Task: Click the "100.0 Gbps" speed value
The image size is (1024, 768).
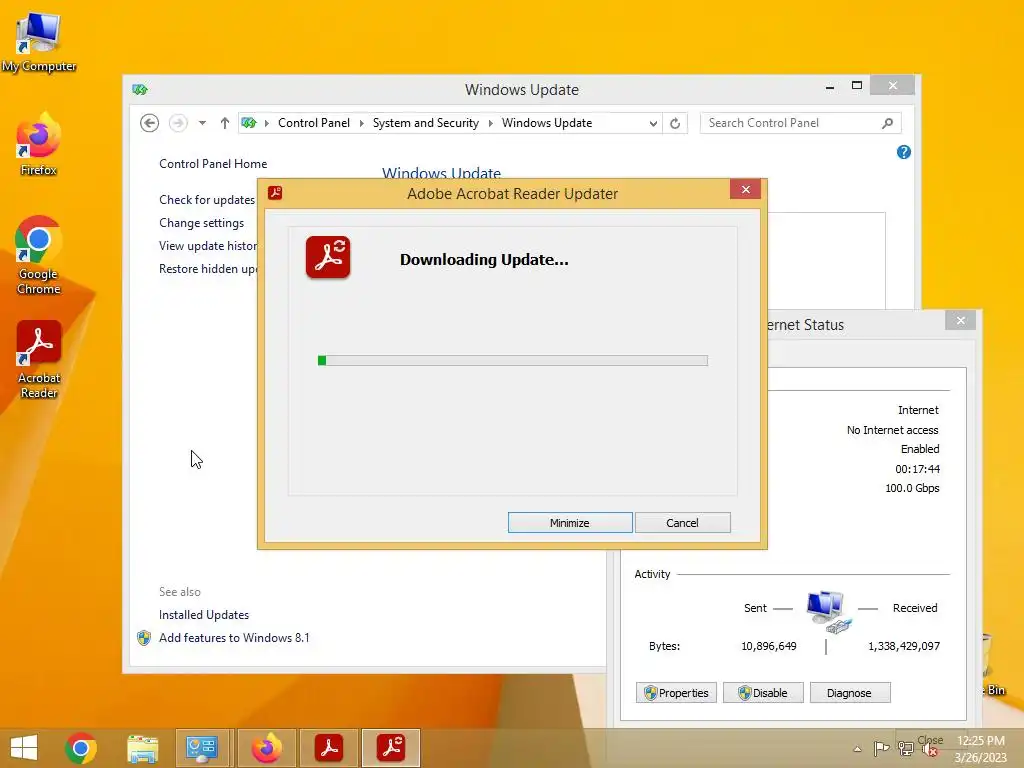Action: click(x=912, y=488)
